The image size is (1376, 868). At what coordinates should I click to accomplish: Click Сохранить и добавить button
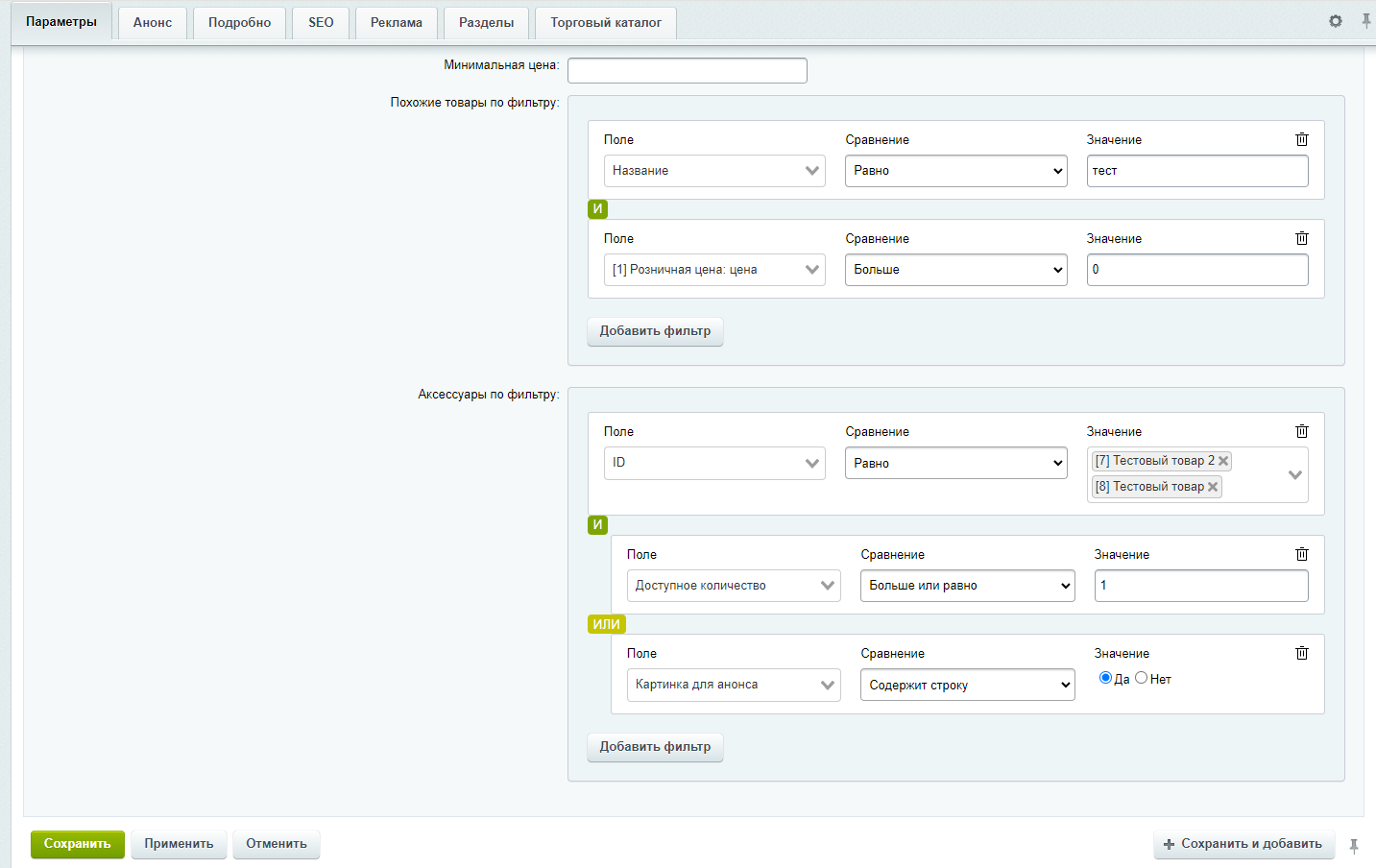pos(1243,844)
